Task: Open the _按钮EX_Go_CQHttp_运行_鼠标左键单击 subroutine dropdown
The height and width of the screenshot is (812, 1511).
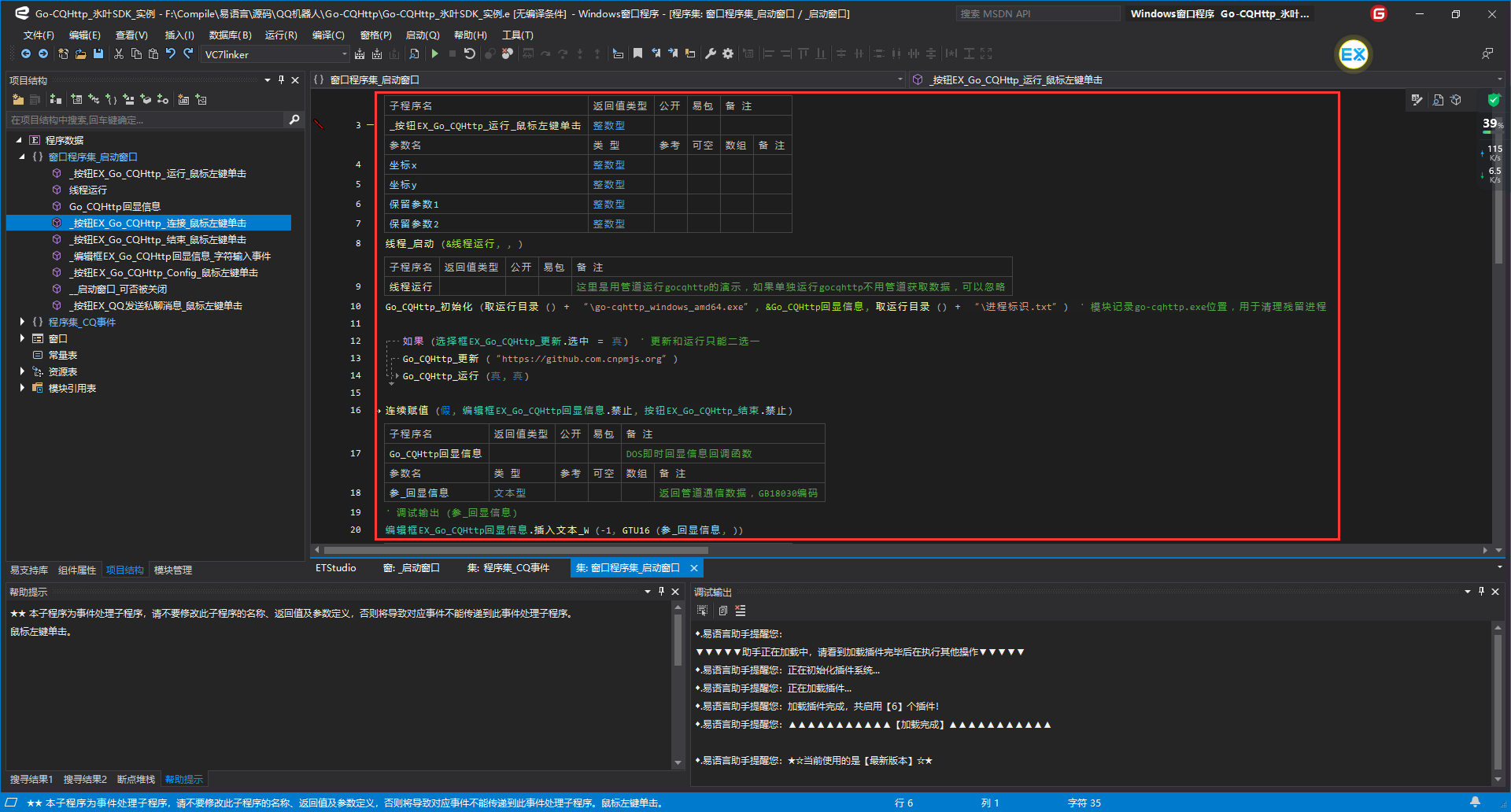Action: pyautogui.click(x=1498, y=79)
